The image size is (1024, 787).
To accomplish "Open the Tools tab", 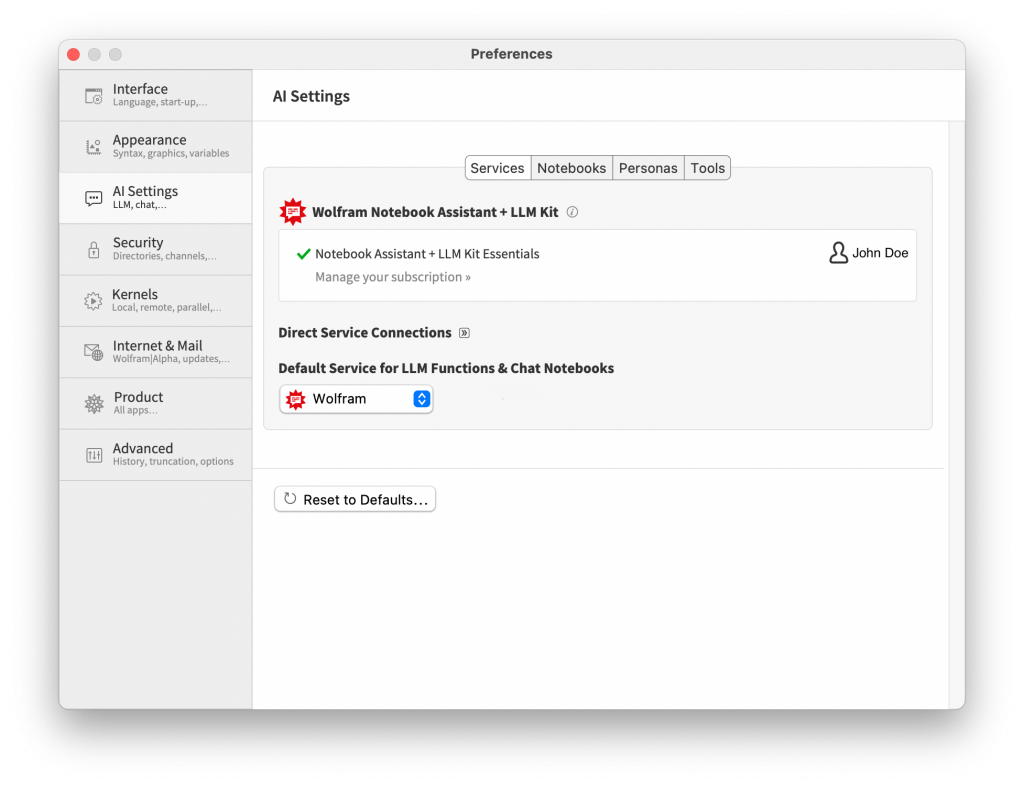I will 707,168.
